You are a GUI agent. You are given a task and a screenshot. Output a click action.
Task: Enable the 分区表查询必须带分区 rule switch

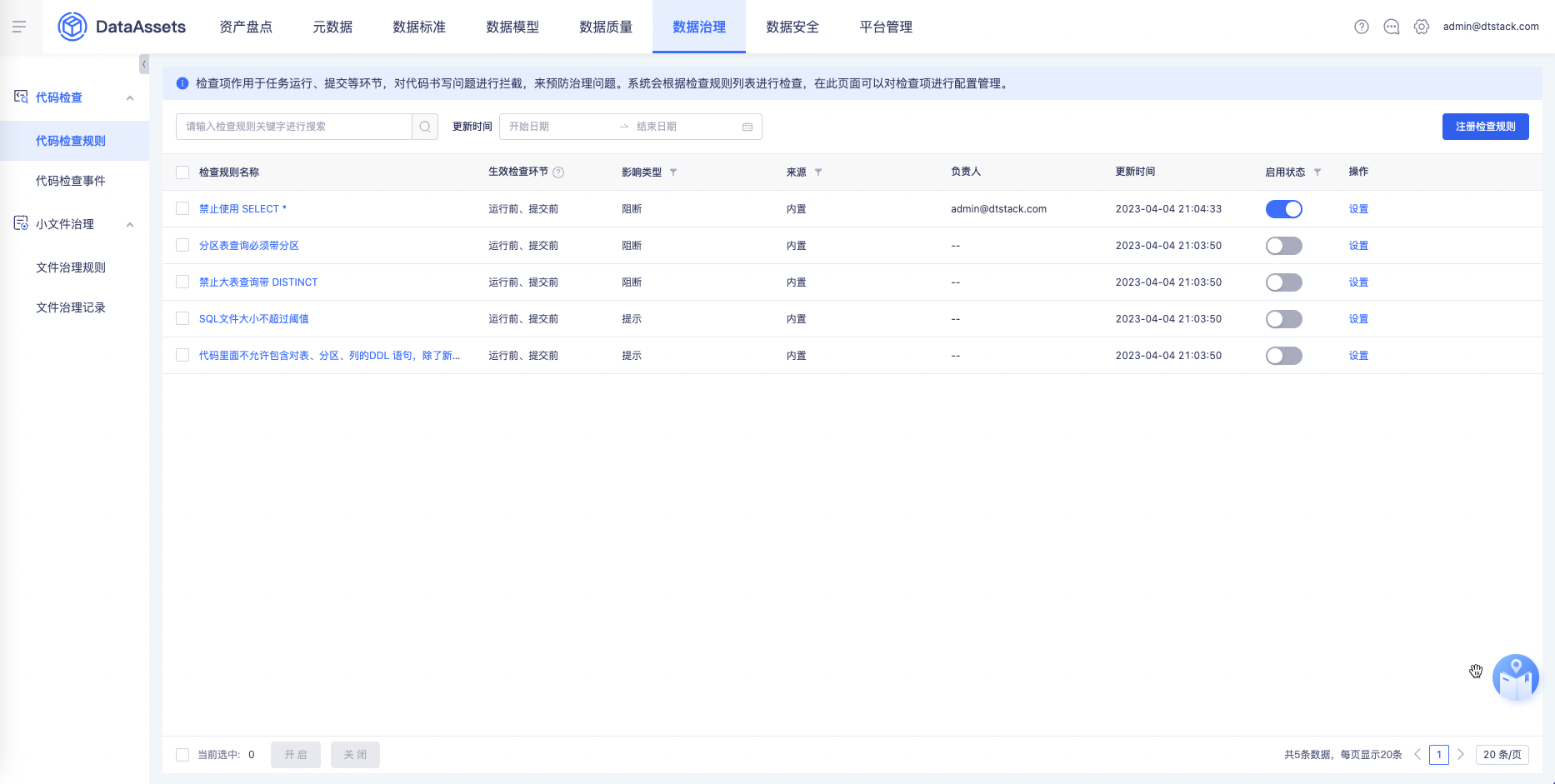click(1284, 246)
